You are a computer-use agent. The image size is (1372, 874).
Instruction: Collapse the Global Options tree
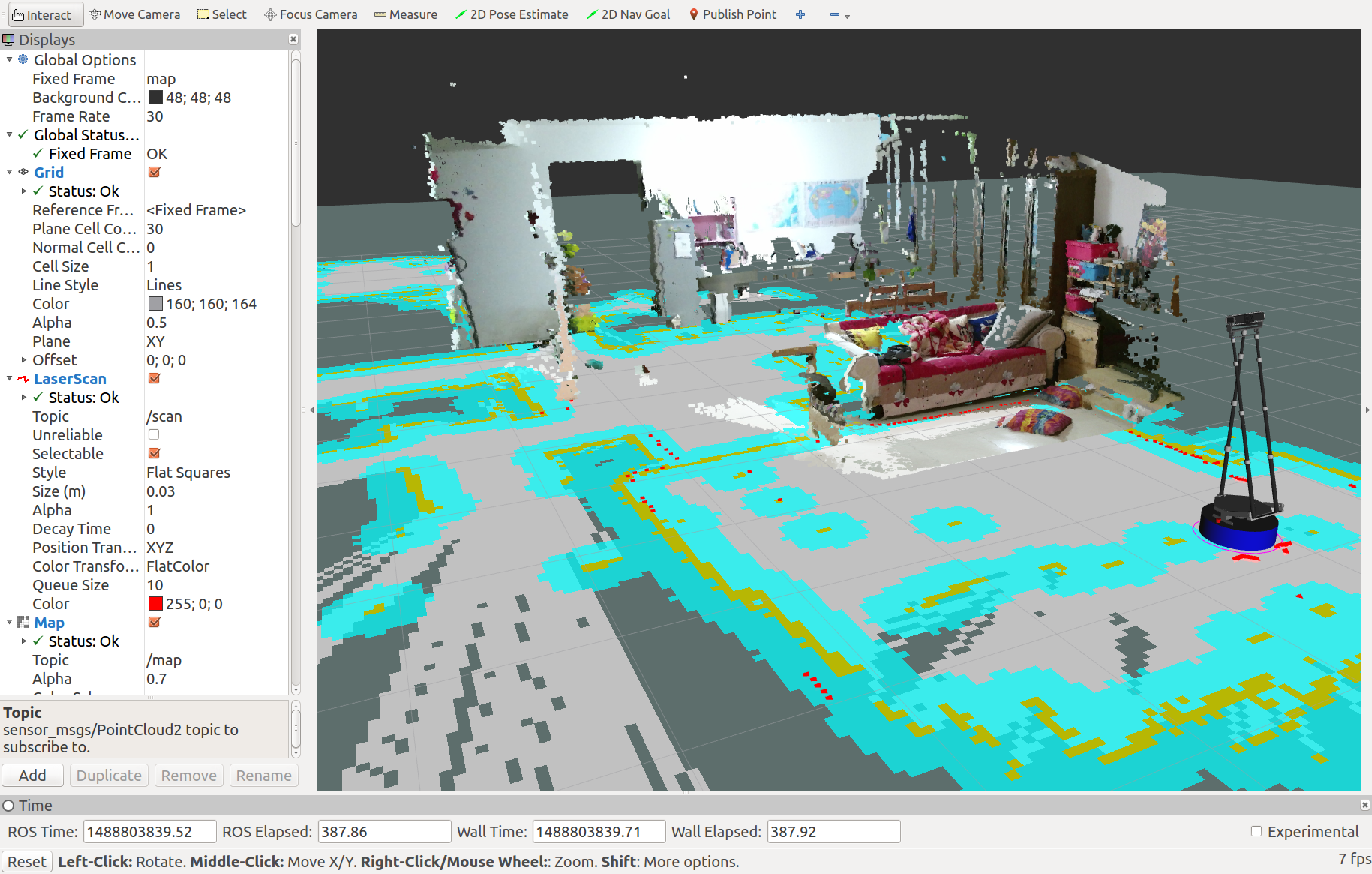click(9, 59)
